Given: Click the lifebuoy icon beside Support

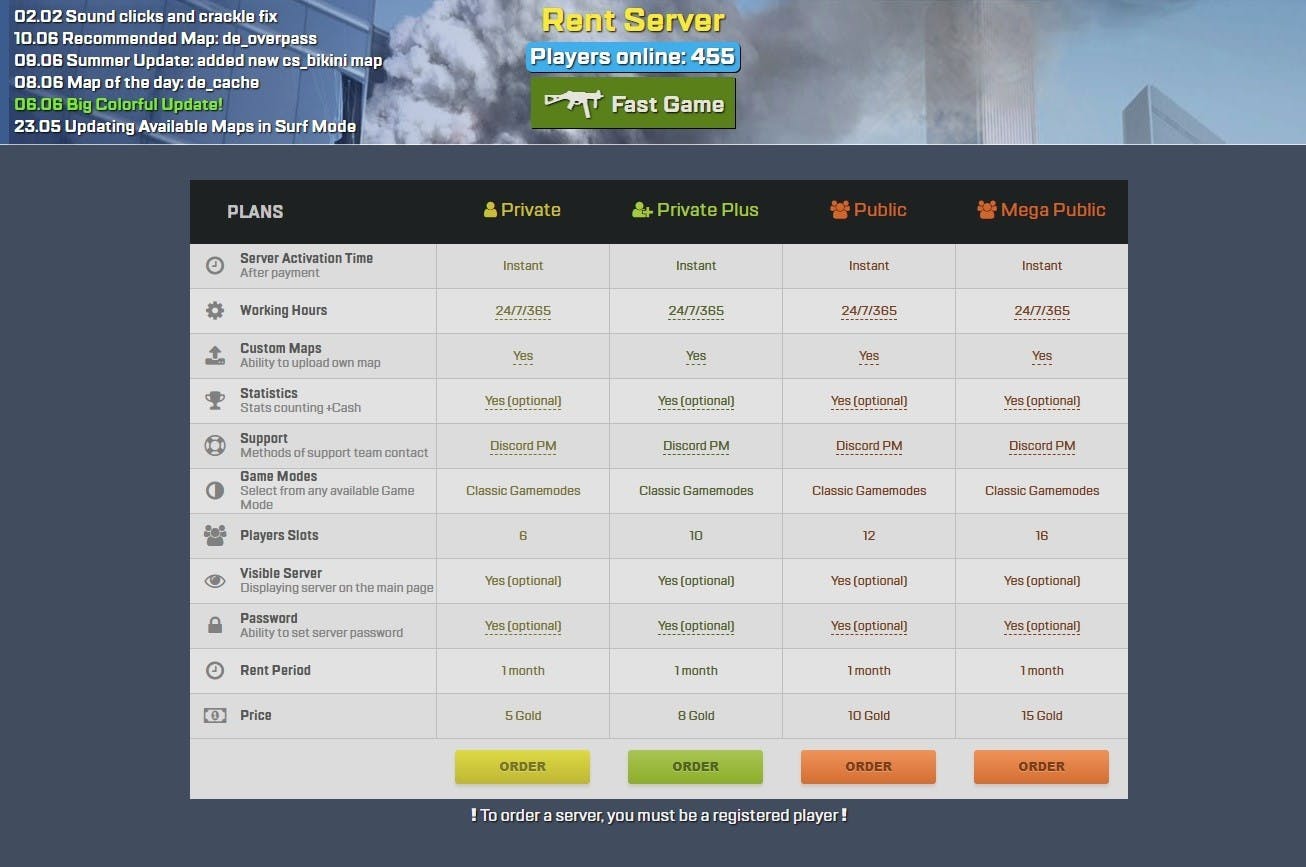Looking at the screenshot, I should point(215,446).
